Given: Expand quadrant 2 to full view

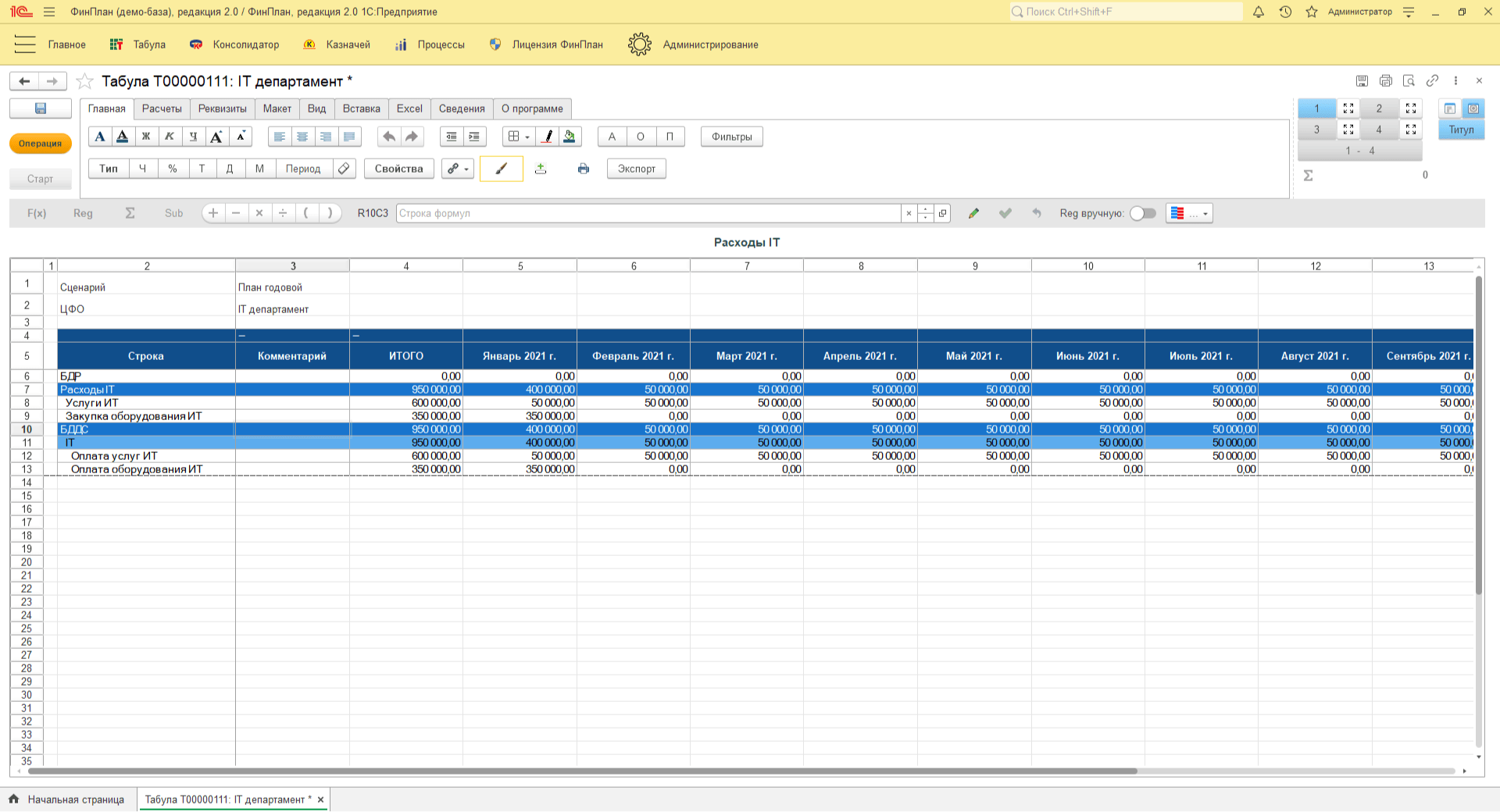Looking at the screenshot, I should click(x=1410, y=109).
